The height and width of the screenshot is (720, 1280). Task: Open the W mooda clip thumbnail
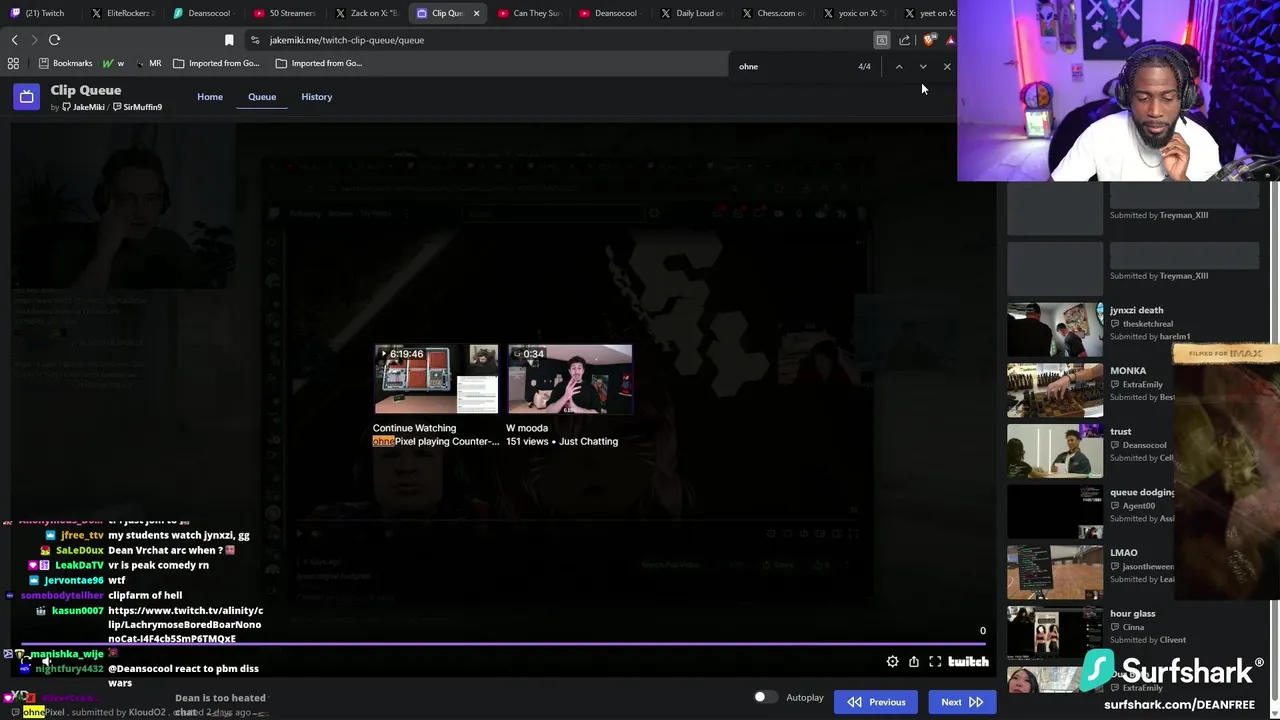(570, 379)
